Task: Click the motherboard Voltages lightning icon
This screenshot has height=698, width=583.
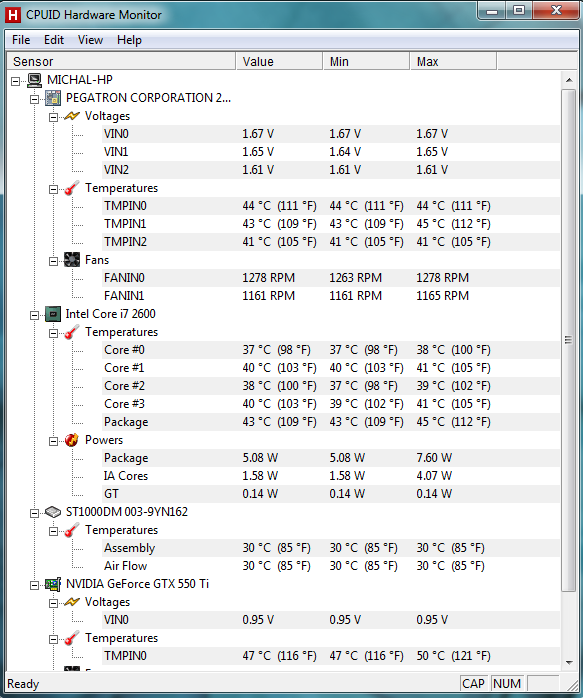Action: (72, 116)
